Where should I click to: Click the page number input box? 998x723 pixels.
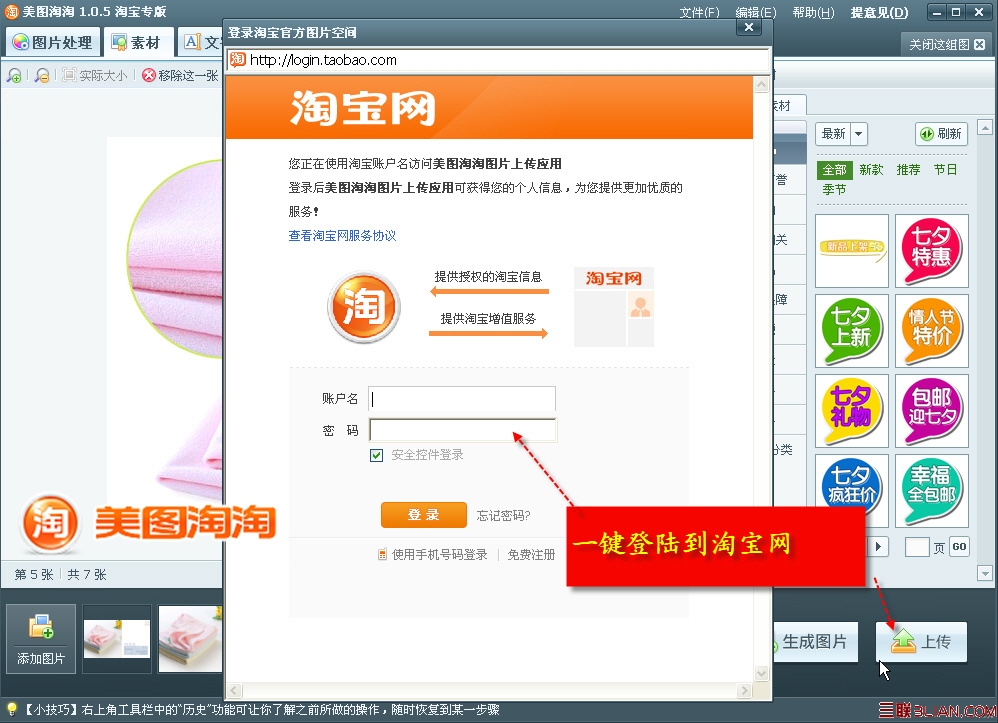[917, 547]
